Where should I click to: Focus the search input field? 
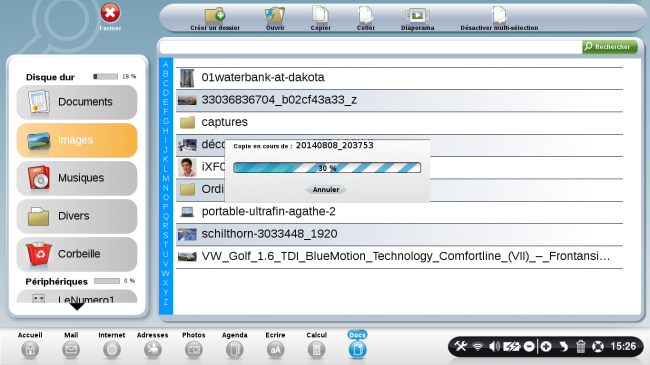click(371, 47)
